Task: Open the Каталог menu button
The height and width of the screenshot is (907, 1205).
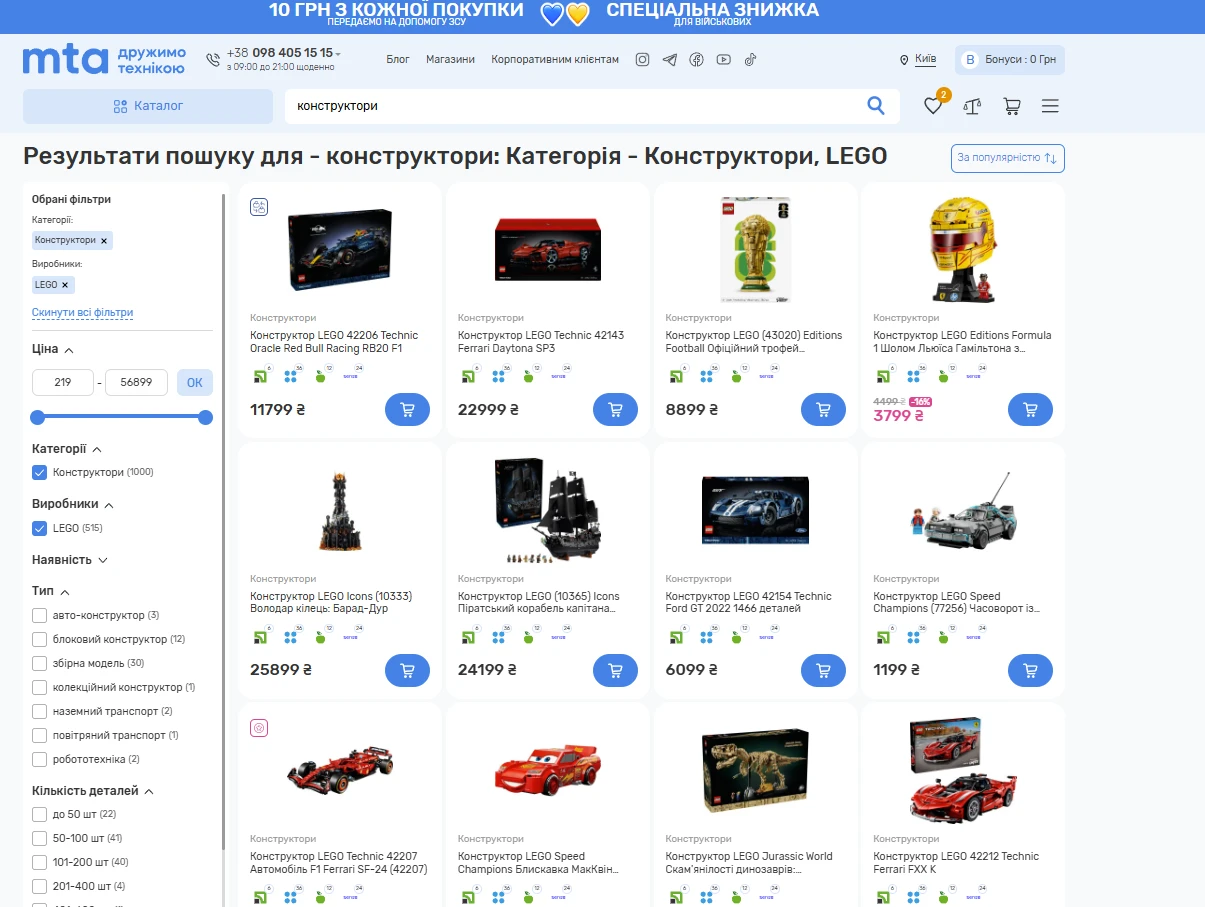Action: 148,106
